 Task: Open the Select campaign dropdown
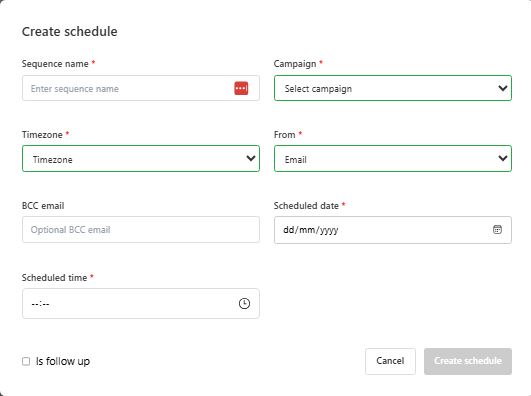tap(393, 88)
